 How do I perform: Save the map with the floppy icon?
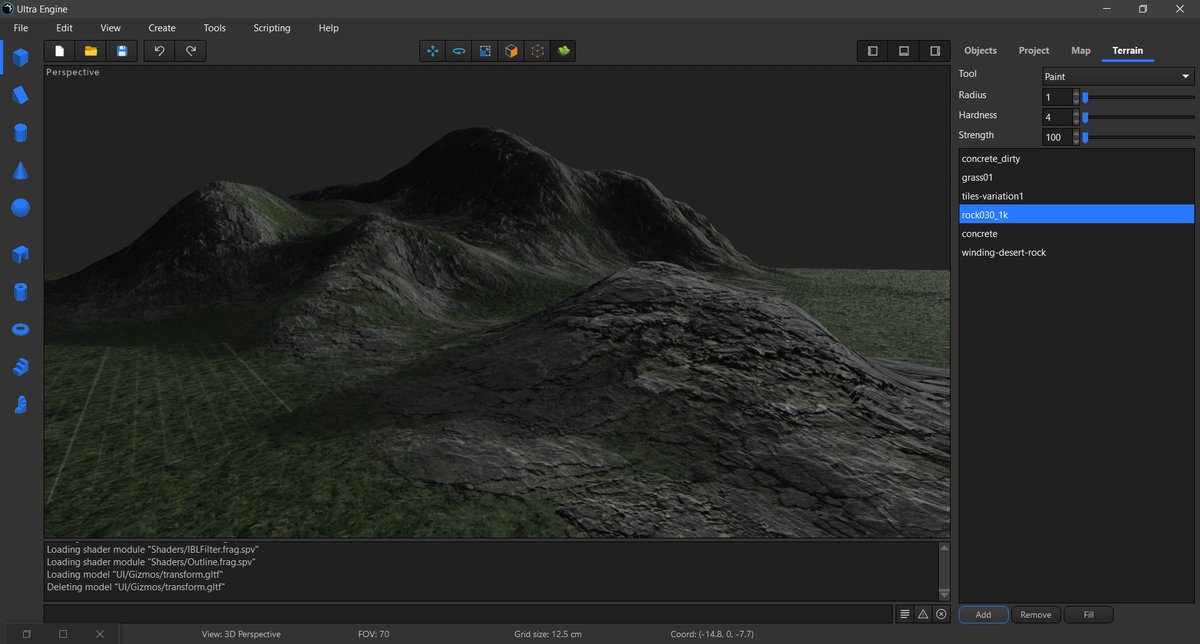click(x=122, y=50)
